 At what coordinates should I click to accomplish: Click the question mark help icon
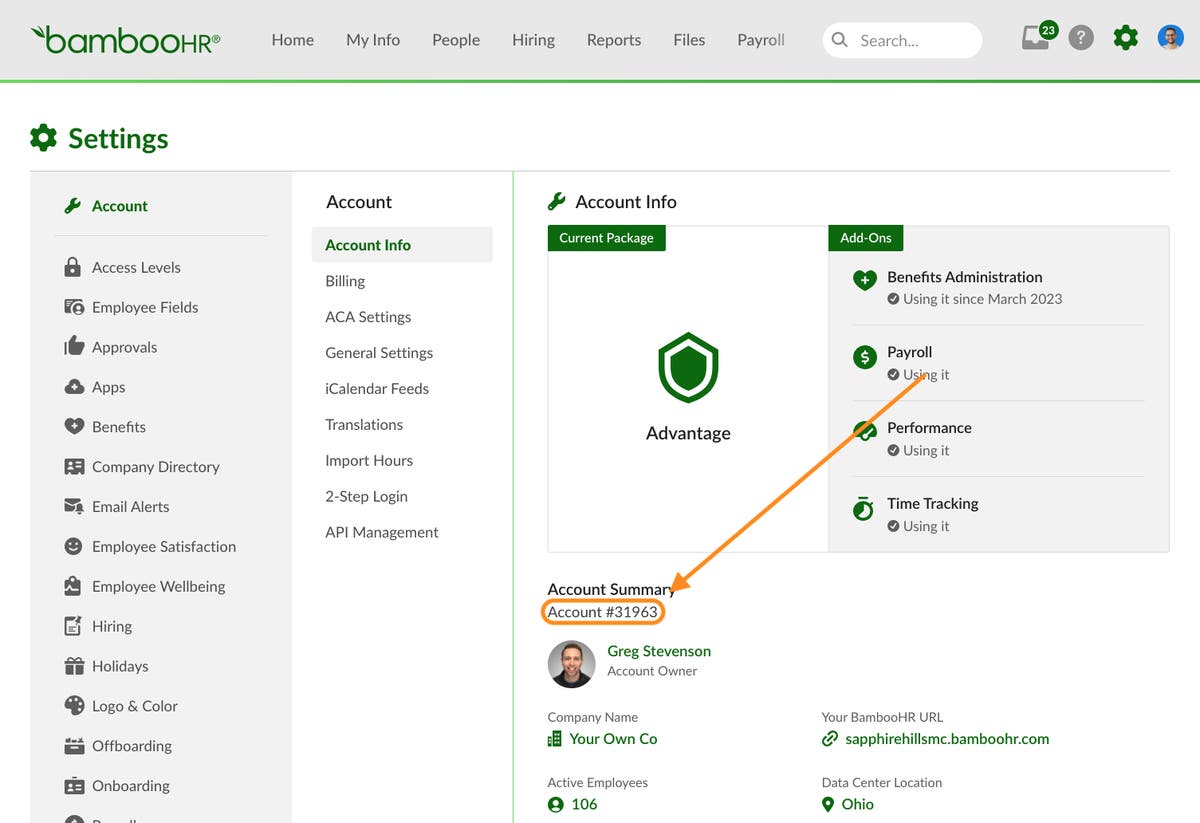[1081, 37]
